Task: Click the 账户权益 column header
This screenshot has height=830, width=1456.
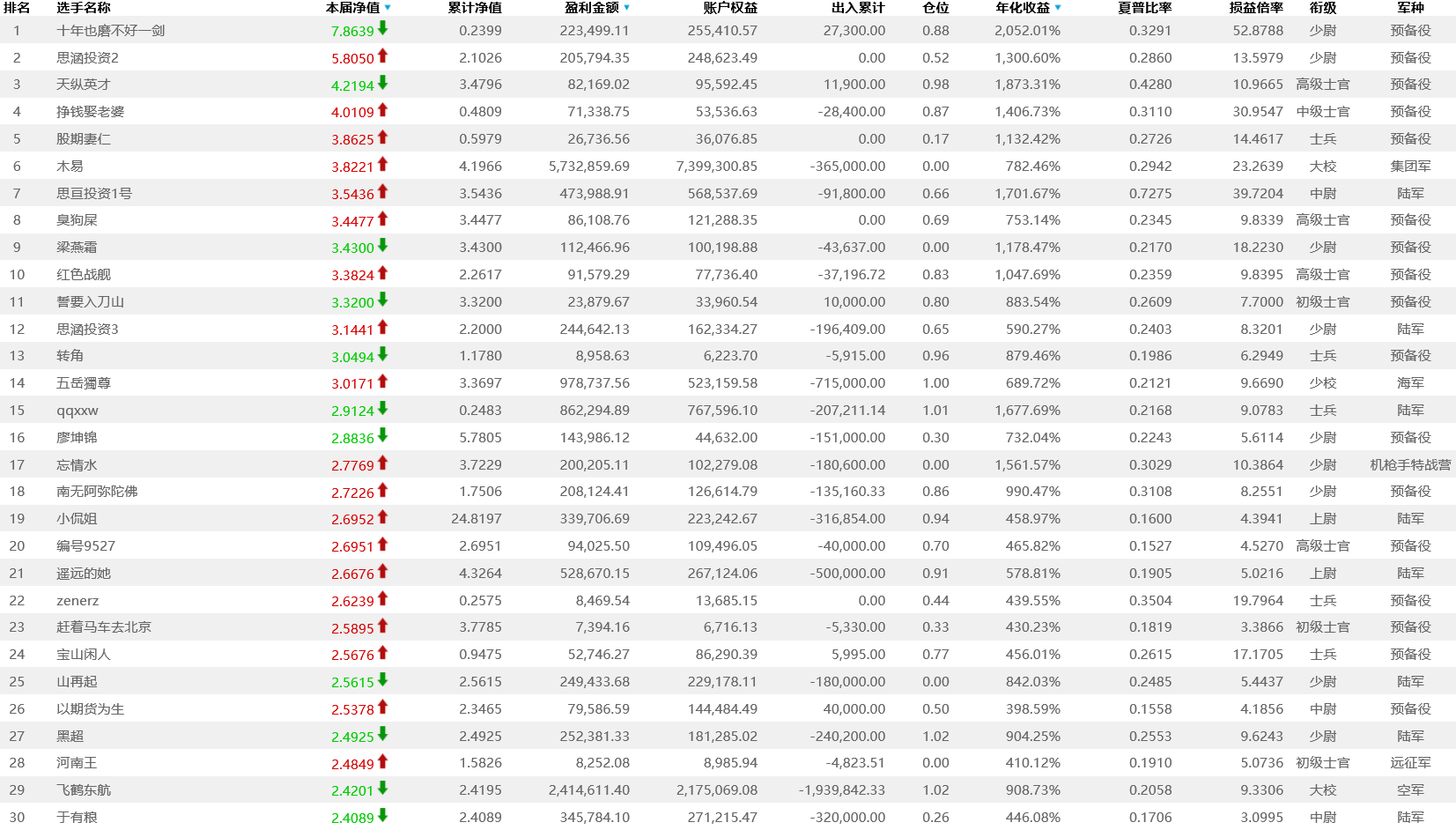Action: coord(730,8)
